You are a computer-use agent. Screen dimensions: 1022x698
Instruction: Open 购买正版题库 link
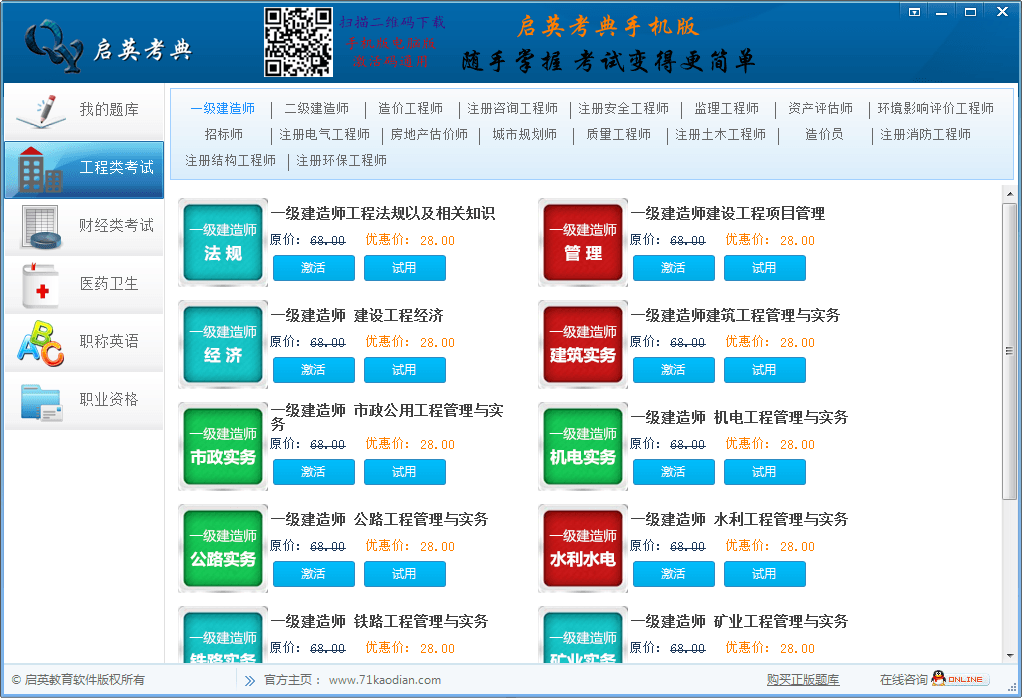pyautogui.click(x=803, y=680)
